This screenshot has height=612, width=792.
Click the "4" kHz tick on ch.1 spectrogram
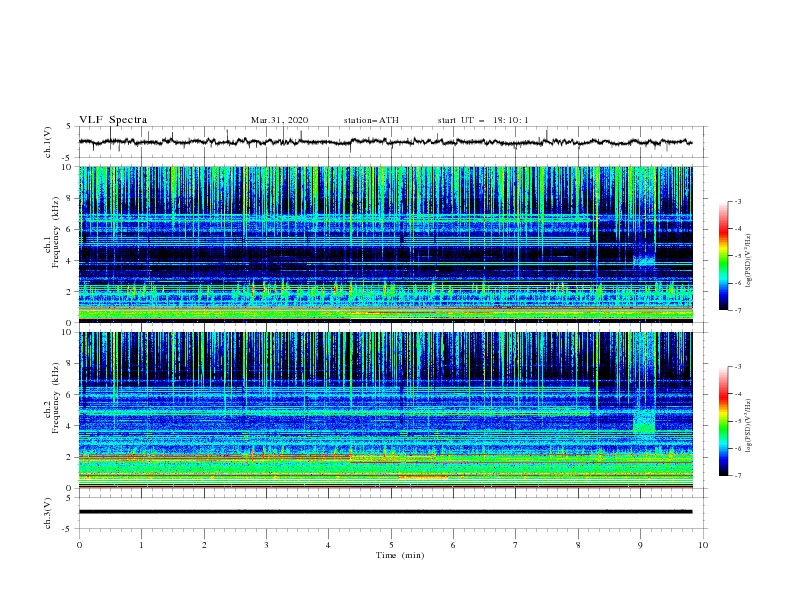[71, 261]
